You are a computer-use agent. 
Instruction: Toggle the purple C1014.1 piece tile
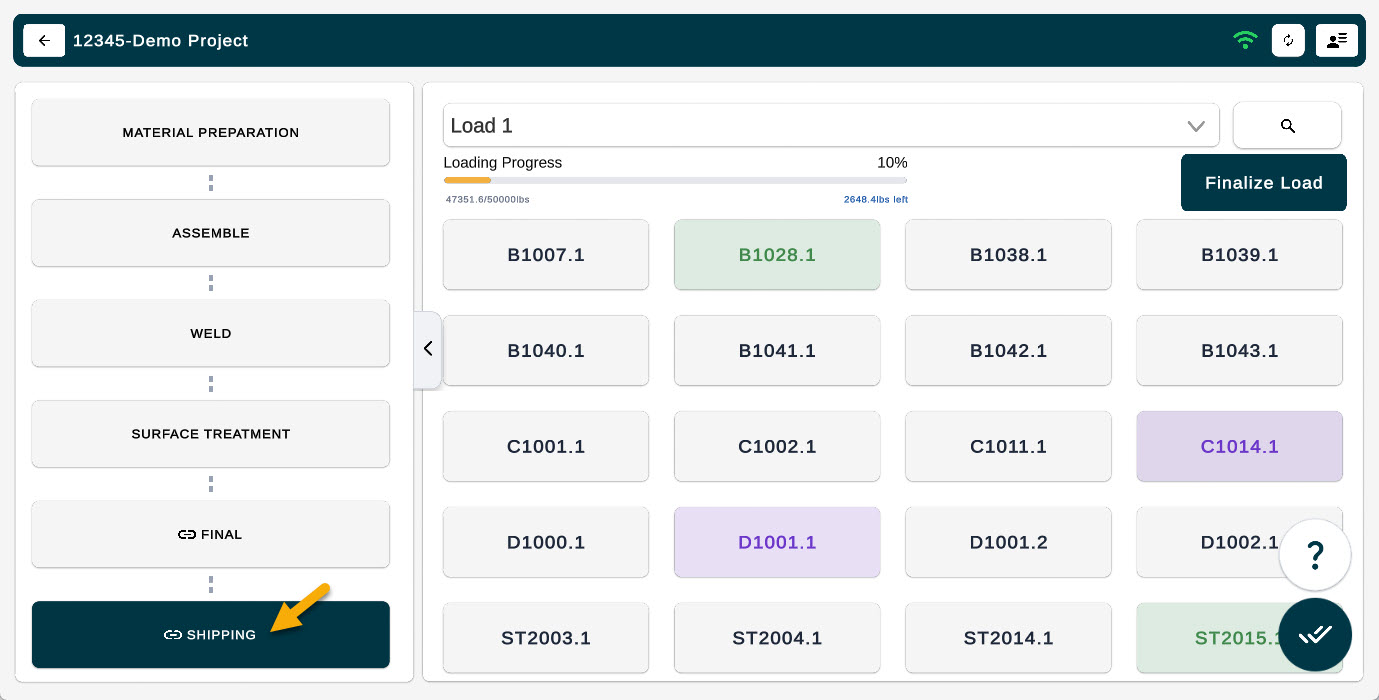(x=1239, y=447)
